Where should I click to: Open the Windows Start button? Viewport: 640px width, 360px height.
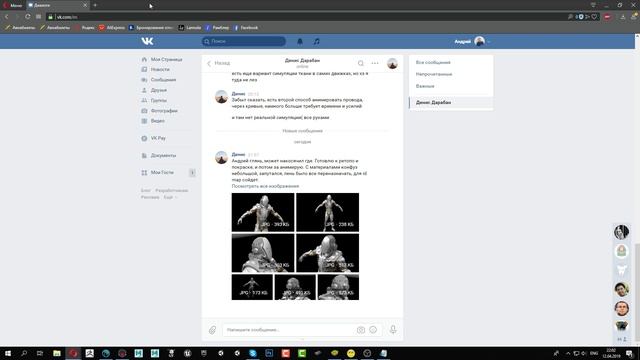coord(8,353)
